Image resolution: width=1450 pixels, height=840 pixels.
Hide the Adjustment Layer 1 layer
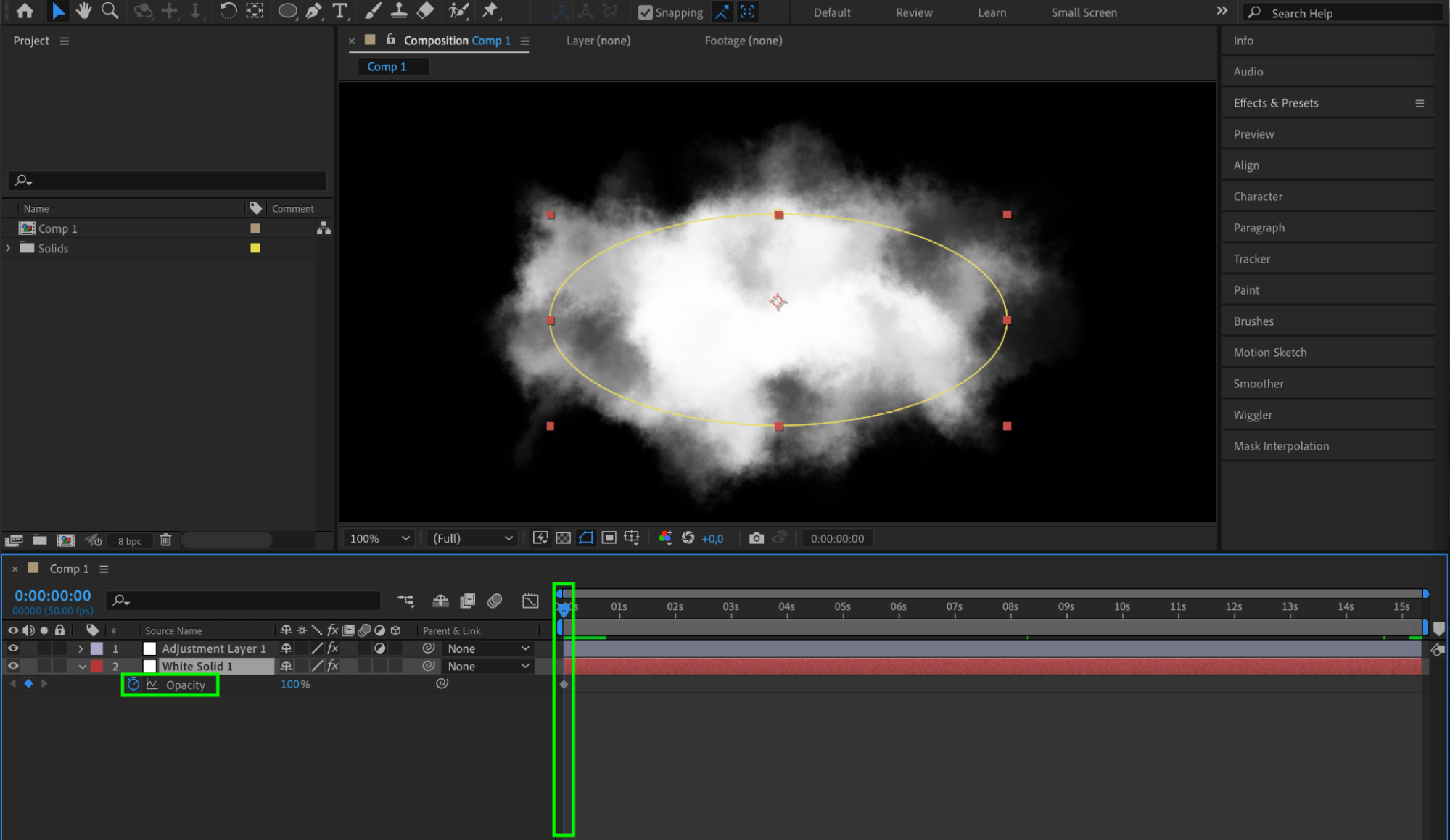click(13, 648)
